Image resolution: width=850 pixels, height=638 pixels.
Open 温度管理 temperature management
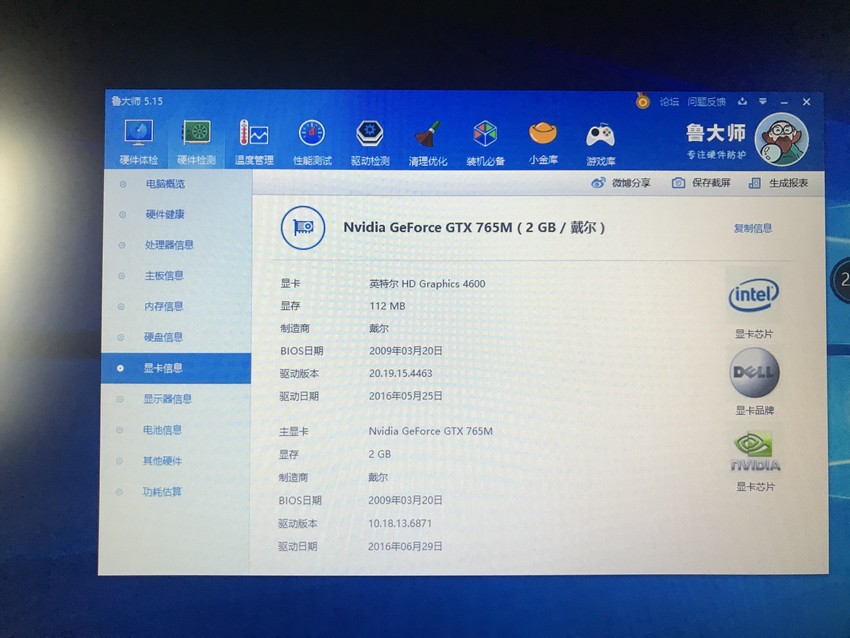(x=254, y=142)
